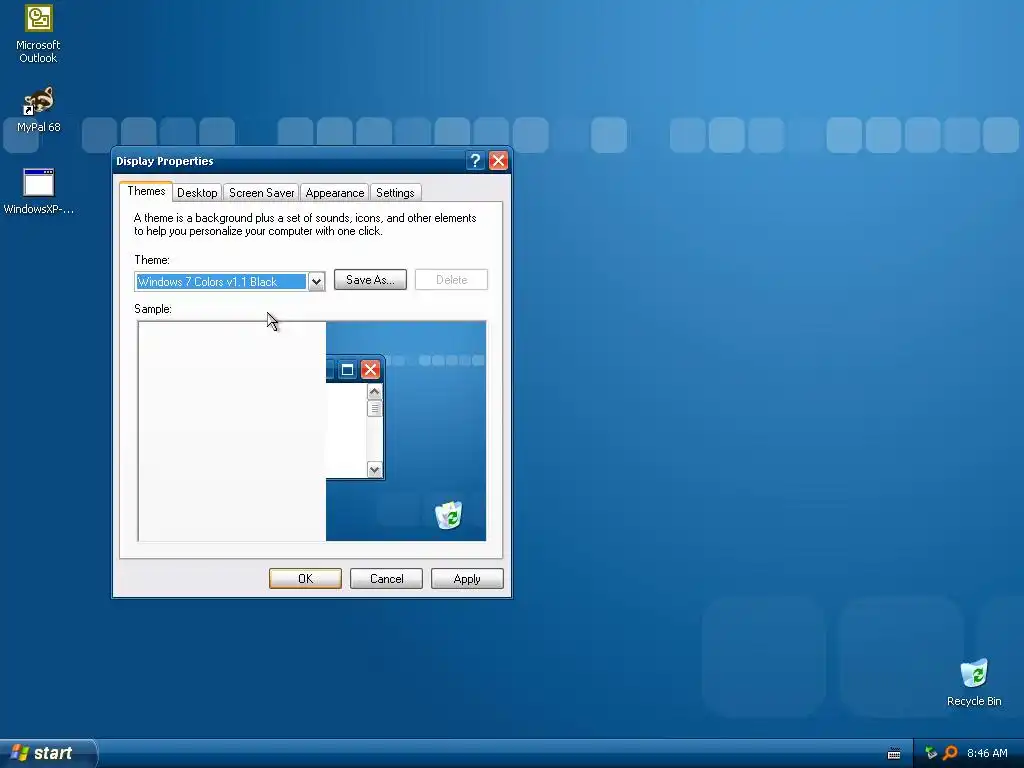Image resolution: width=1024 pixels, height=768 pixels.
Task: Click the help question mark in Display Properties
Action: click(x=475, y=161)
